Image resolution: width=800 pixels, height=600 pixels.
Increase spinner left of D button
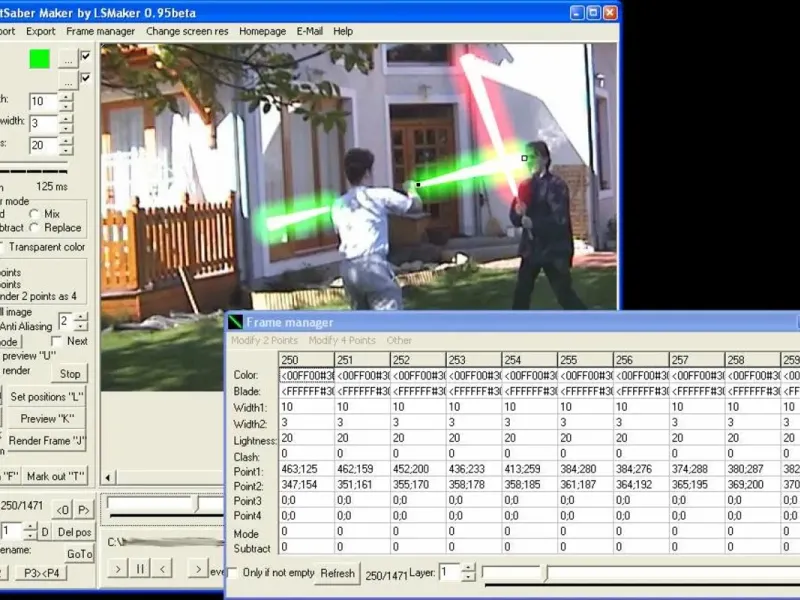click(31, 528)
